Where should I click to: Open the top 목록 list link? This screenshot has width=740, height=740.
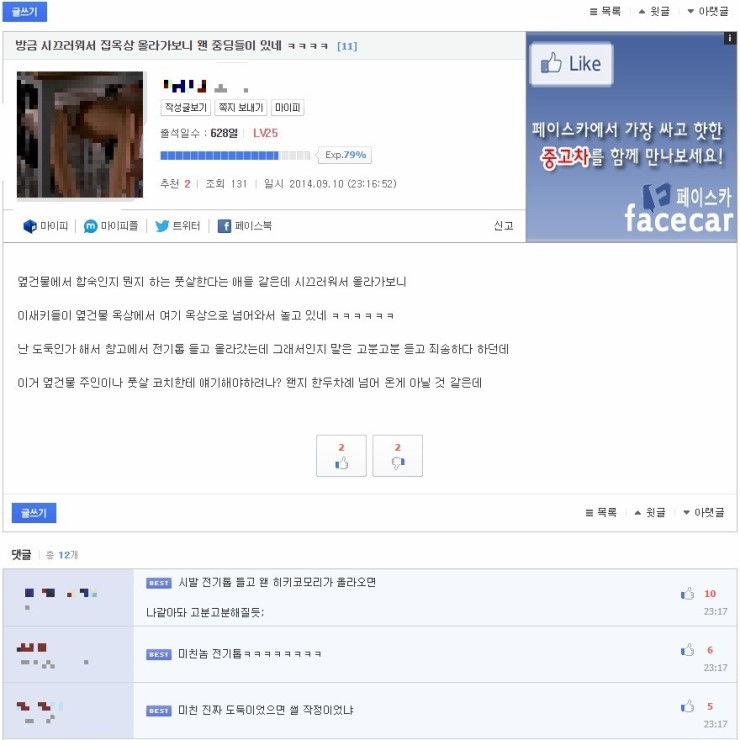605,11
